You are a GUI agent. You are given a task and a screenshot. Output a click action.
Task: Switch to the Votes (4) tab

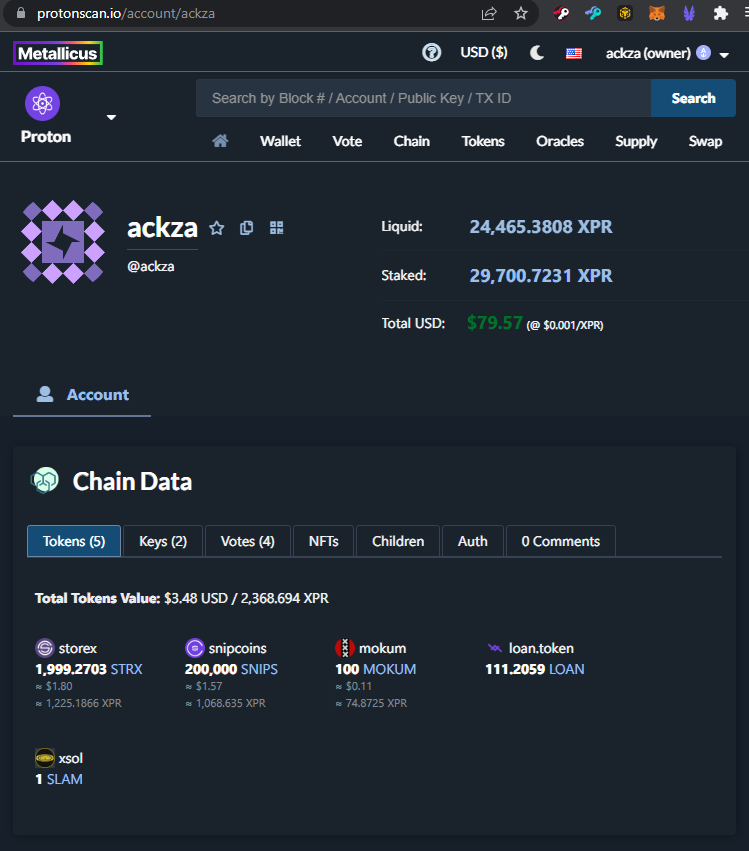tap(247, 541)
